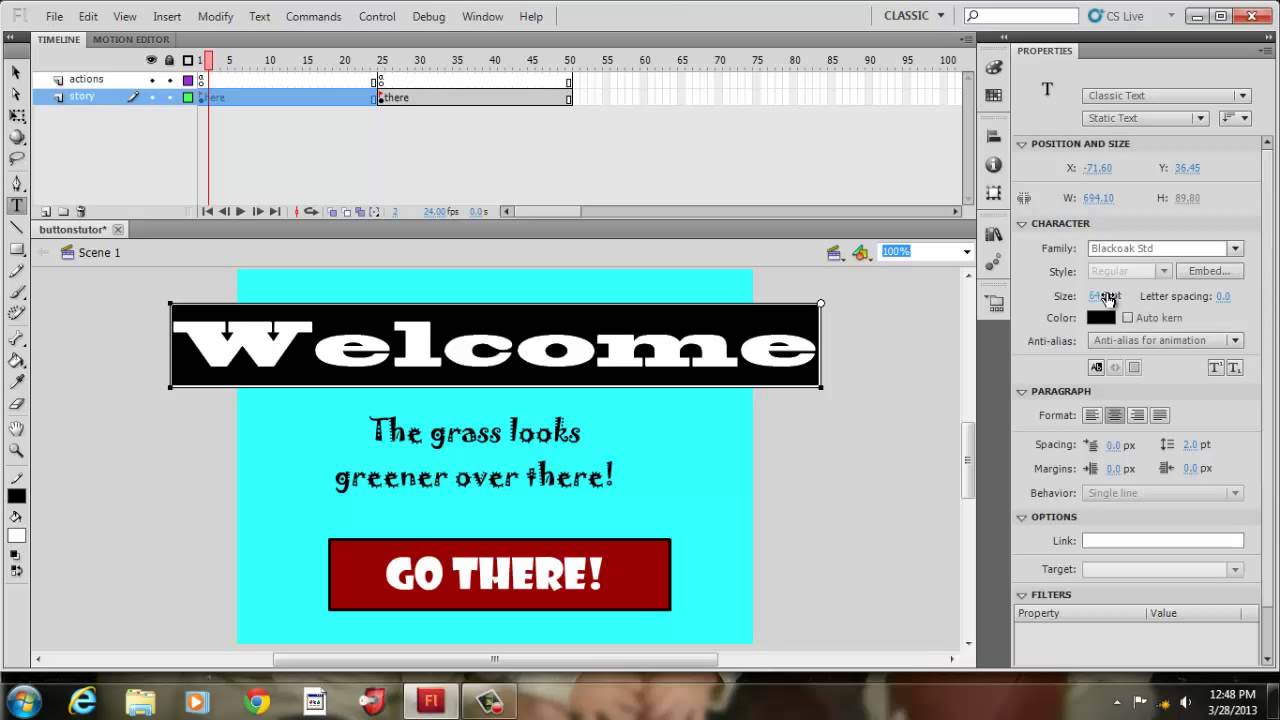The width and height of the screenshot is (1280, 720).
Task: Toggle purple outline square for actions layer
Action: 187,80
